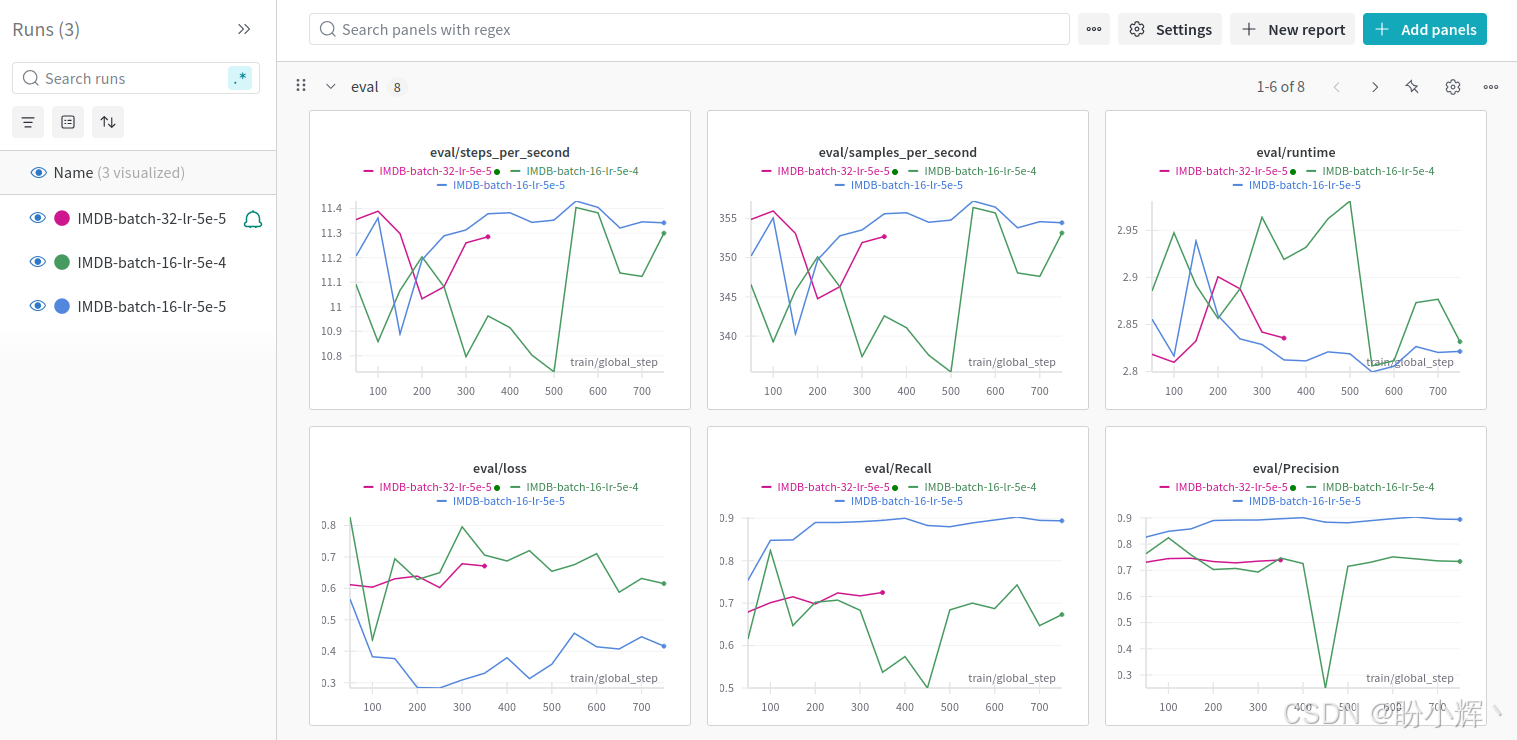Click the '1-6 of 8' pagination text

pyautogui.click(x=1281, y=87)
